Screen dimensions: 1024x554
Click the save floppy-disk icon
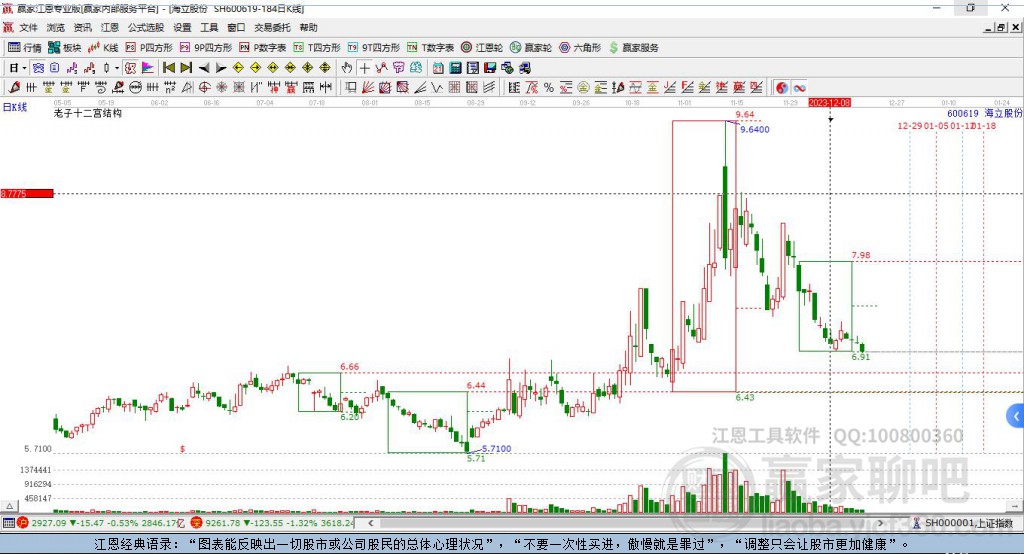point(490,68)
